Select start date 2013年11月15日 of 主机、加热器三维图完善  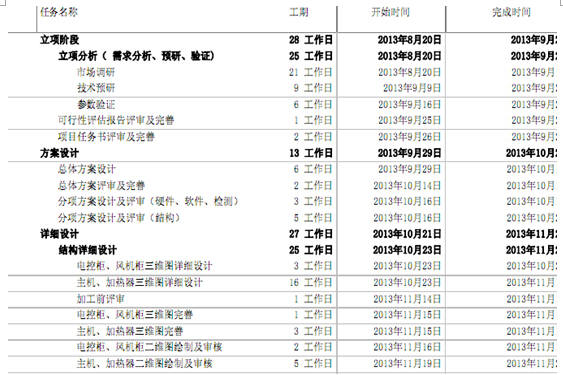[407, 331]
